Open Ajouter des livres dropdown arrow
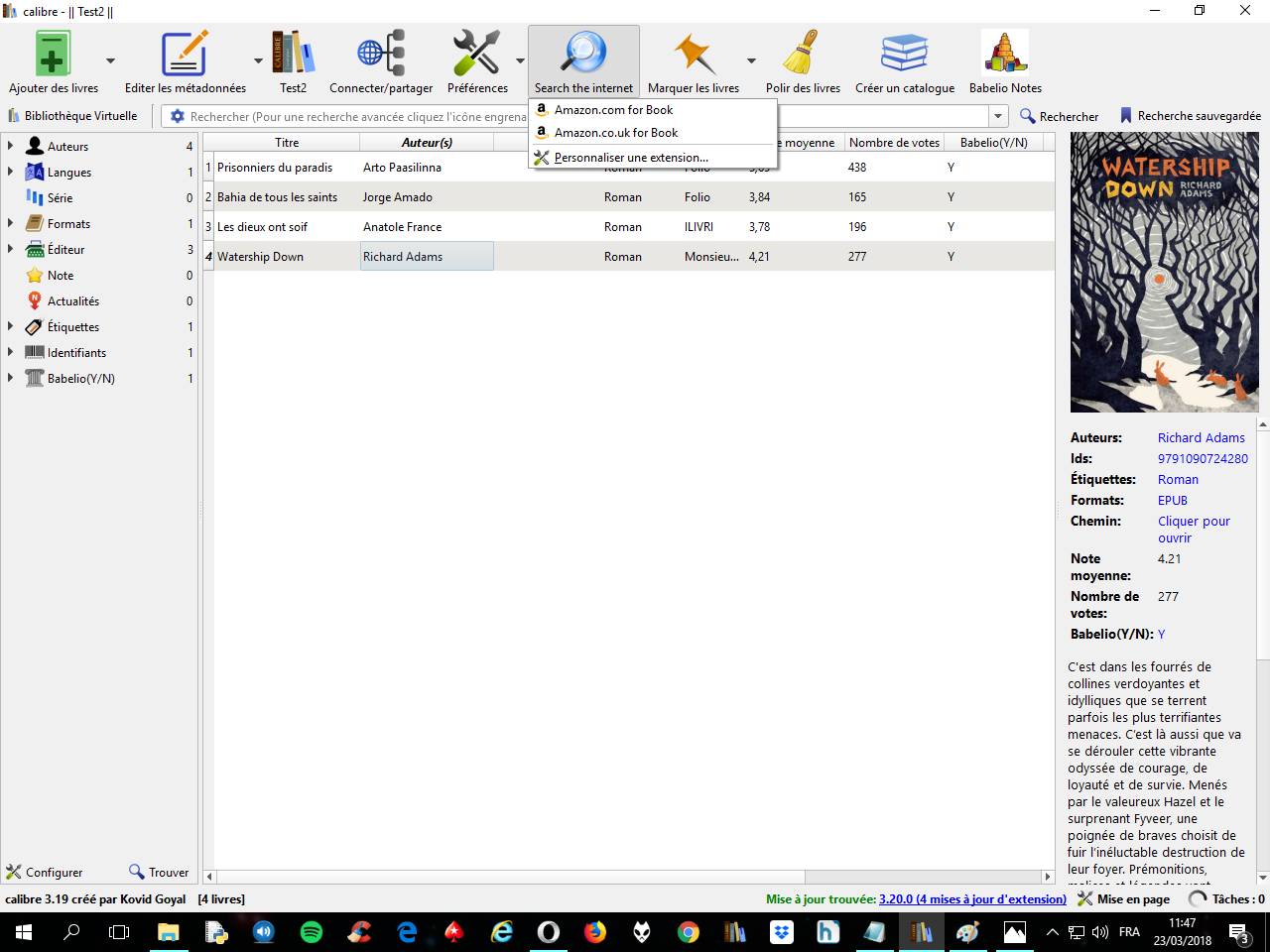This screenshot has height=952, width=1270. click(x=110, y=60)
